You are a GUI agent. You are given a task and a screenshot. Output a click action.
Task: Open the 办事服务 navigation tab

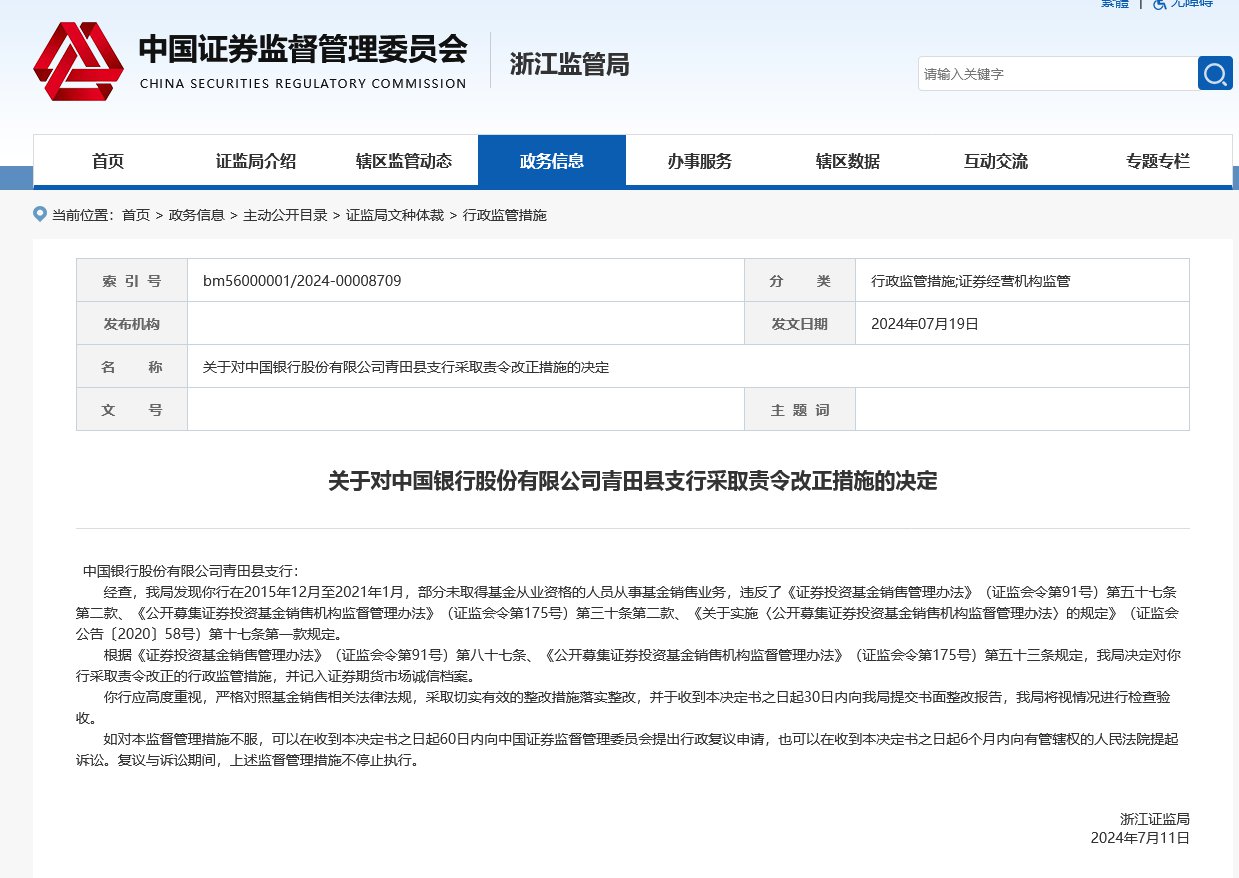[x=700, y=161]
